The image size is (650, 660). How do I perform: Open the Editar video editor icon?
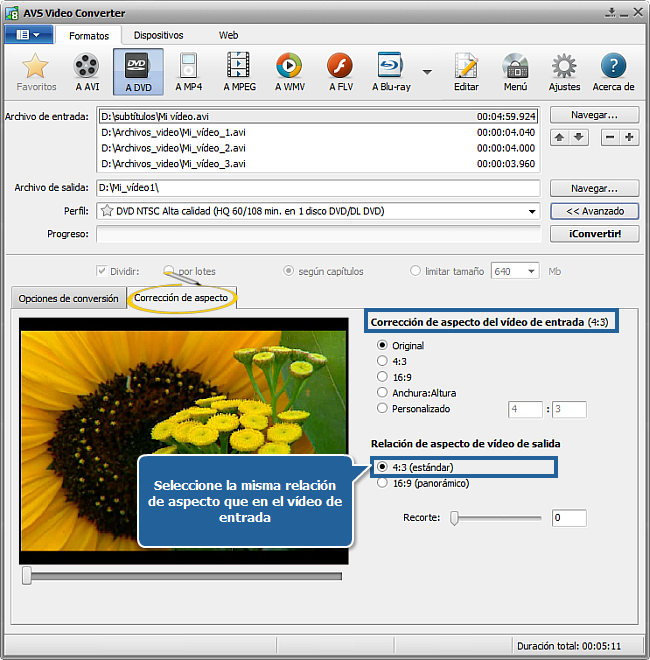click(x=466, y=68)
